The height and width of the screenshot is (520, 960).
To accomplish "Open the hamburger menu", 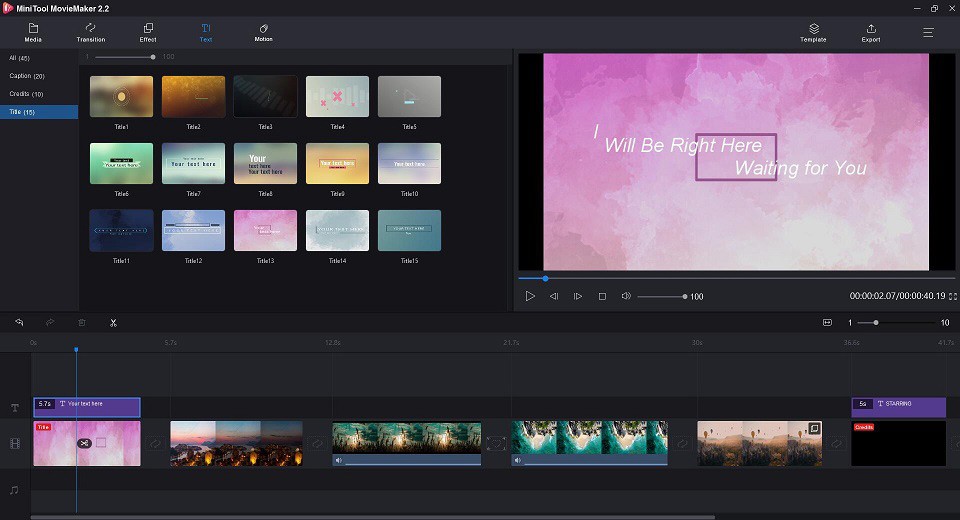I will click(928, 32).
